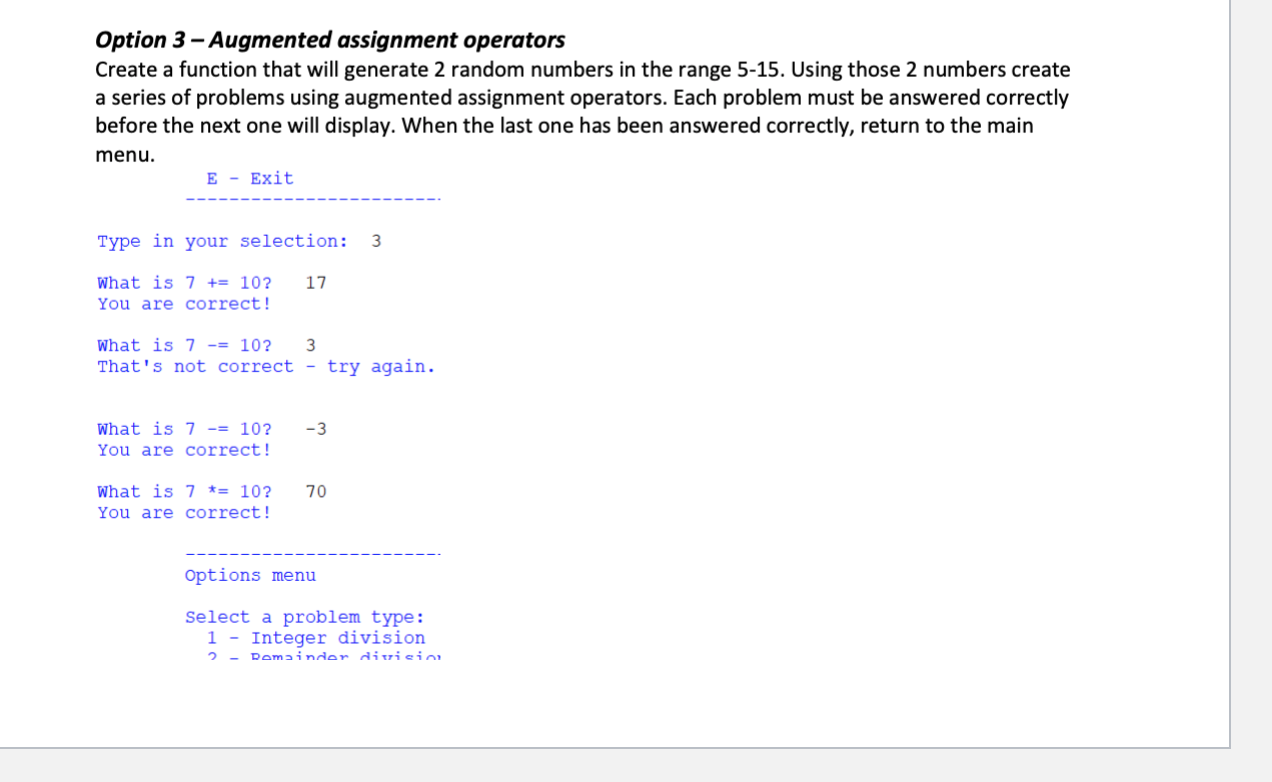Screen dimensions: 1272x782
Task: Select the answer "17" next to first question
Action: pyautogui.click(x=316, y=282)
